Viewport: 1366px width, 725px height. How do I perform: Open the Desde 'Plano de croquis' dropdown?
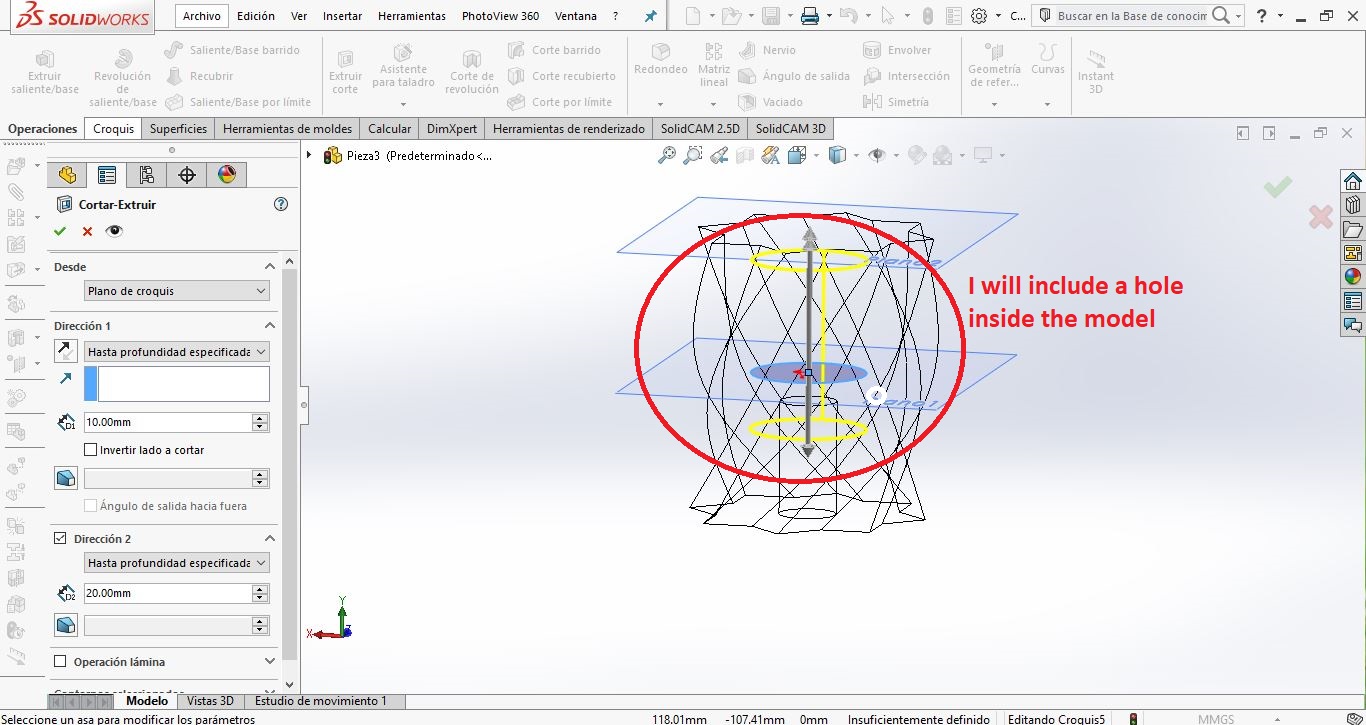coord(177,291)
